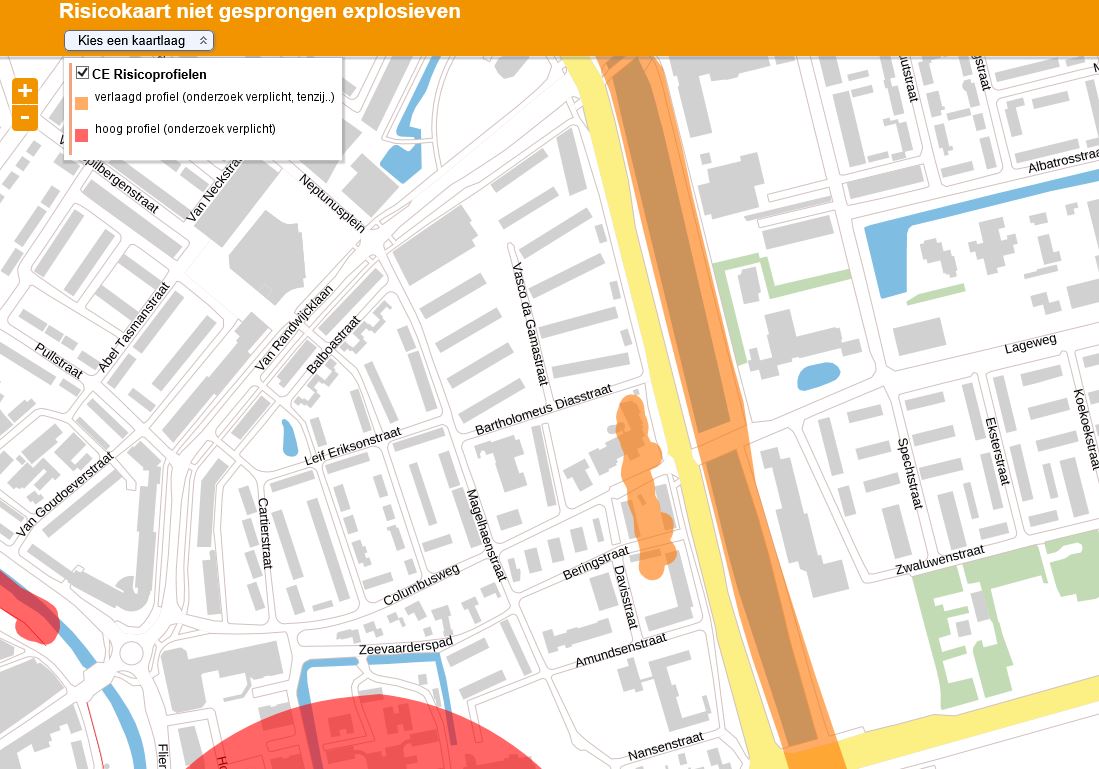1099x769 pixels.
Task: Open the 'Kies een kaartlaag' dropdown
Action: click(x=139, y=41)
